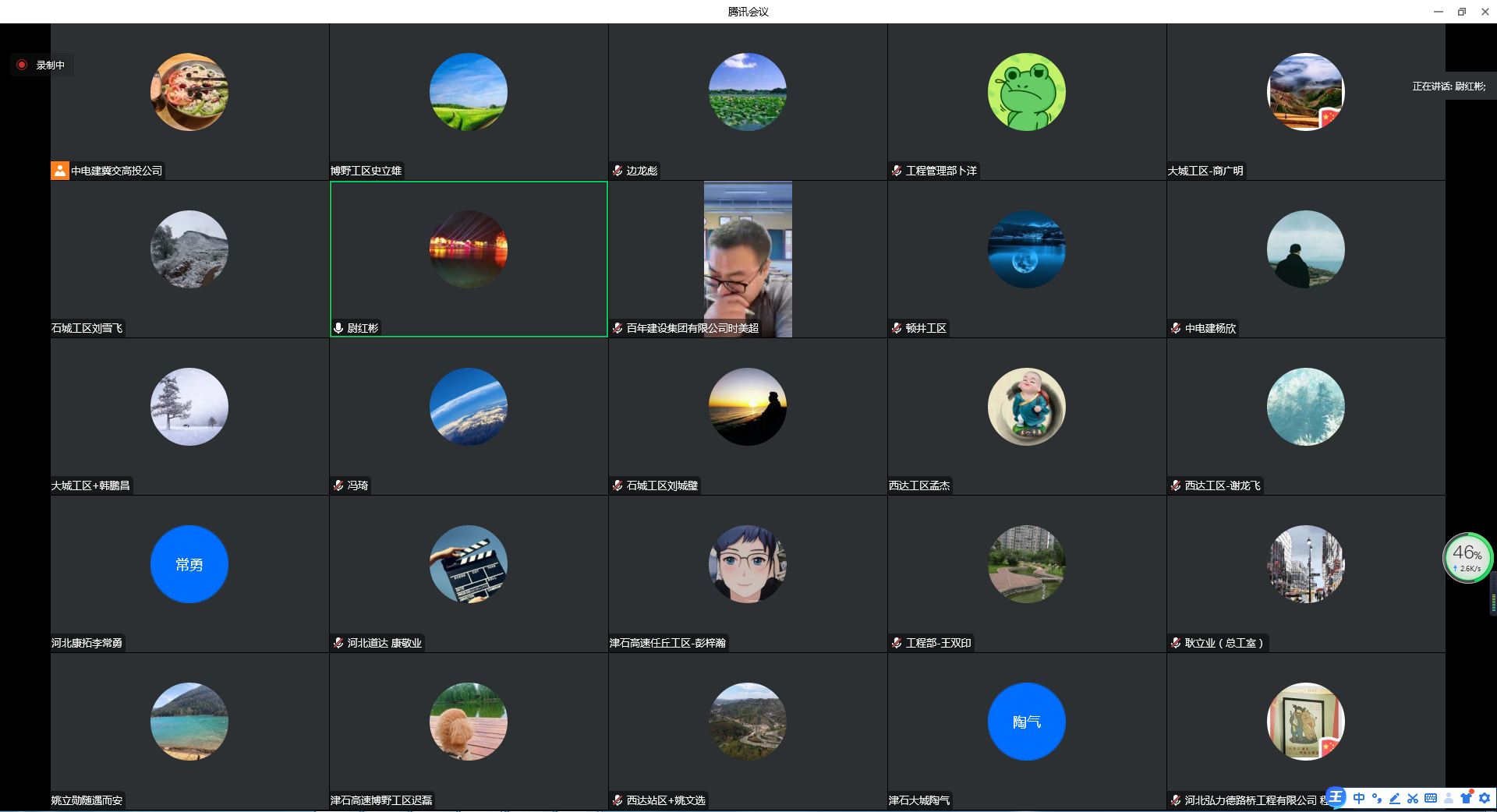
Task: Click the orange host icon for 中电建冀交高投公司
Action: [60, 171]
